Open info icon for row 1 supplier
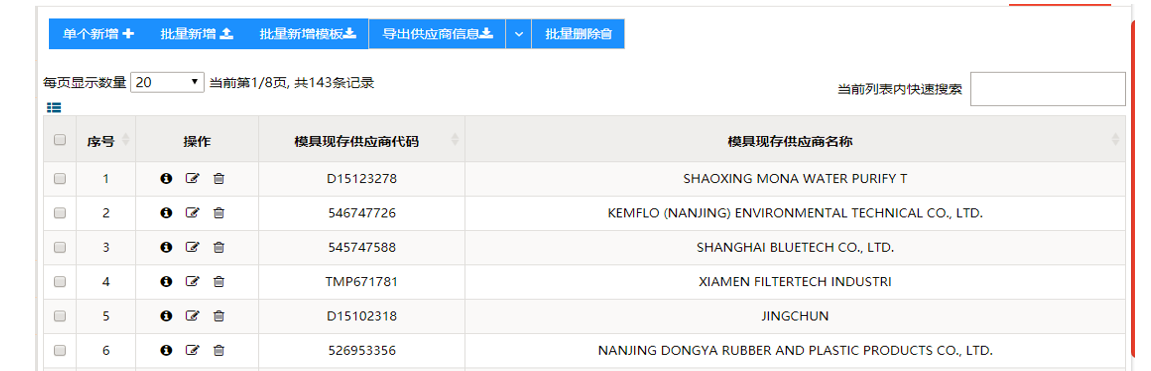1151x371 pixels. point(166,179)
